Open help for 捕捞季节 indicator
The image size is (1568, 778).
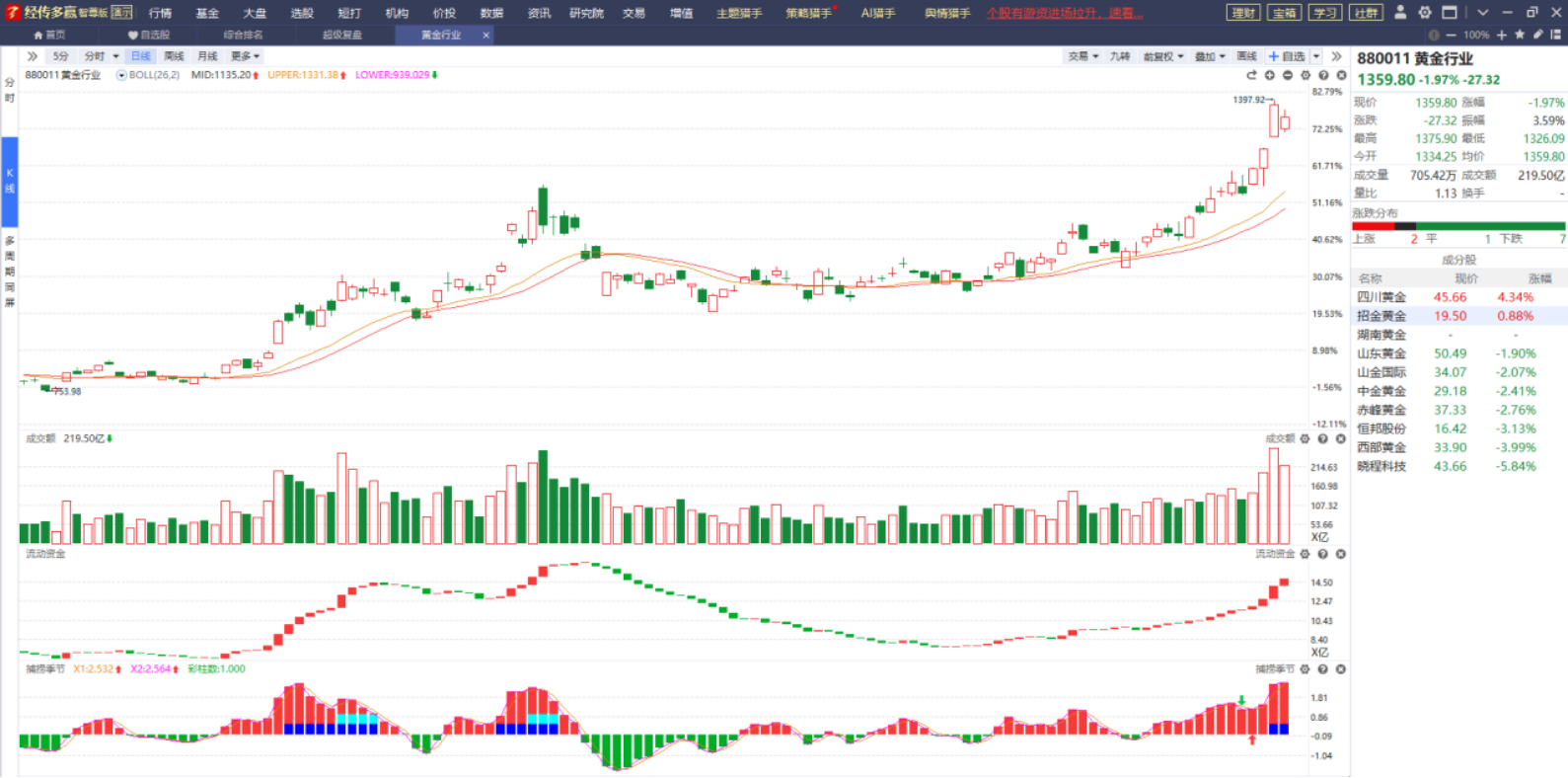(x=1322, y=669)
